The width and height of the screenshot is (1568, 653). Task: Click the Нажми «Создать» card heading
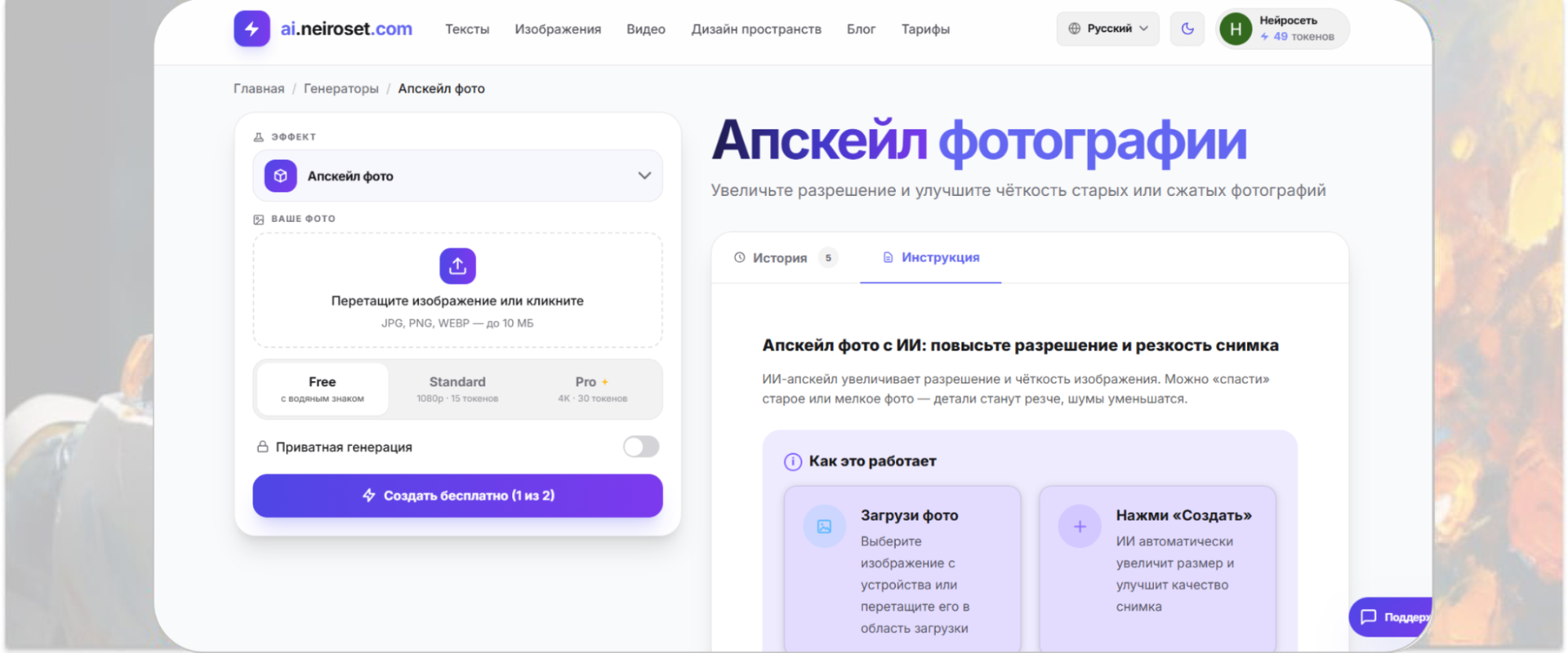(x=1184, y=515)
